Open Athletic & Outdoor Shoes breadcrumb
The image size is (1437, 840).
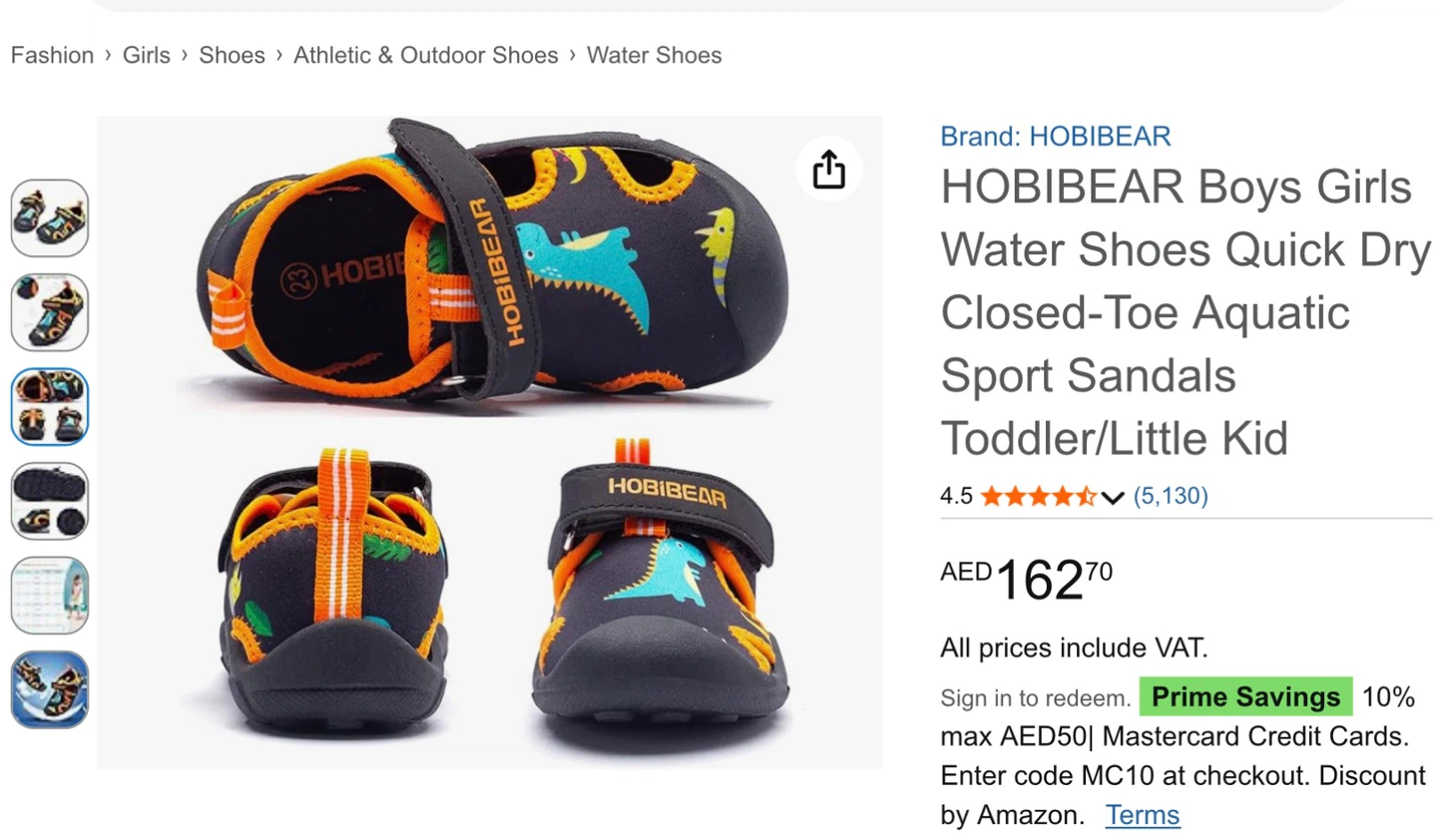426,55
